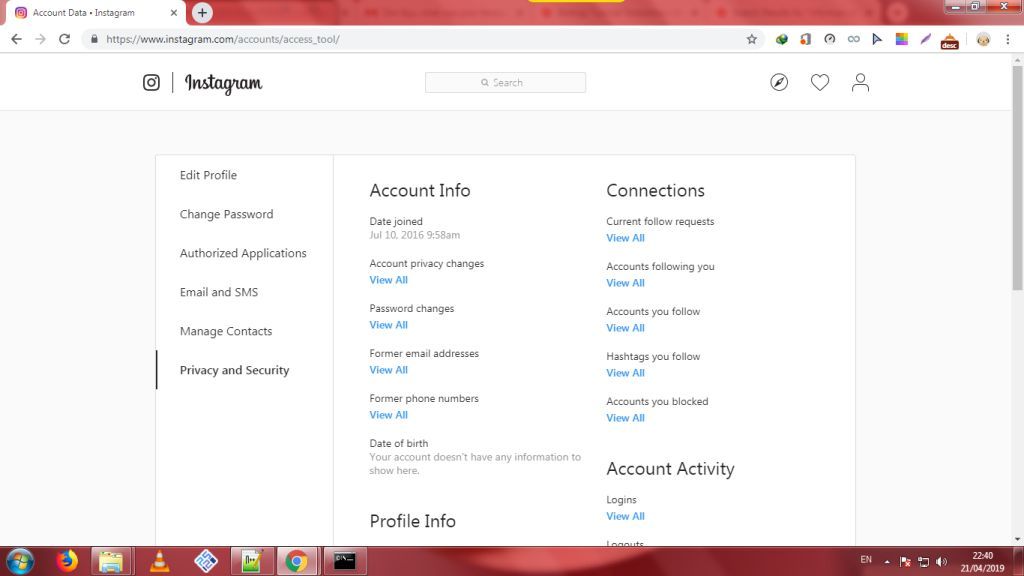Select Edit Profile in the sidebar
Viewport: 1024px width, 576px height.
coord(208,175)
